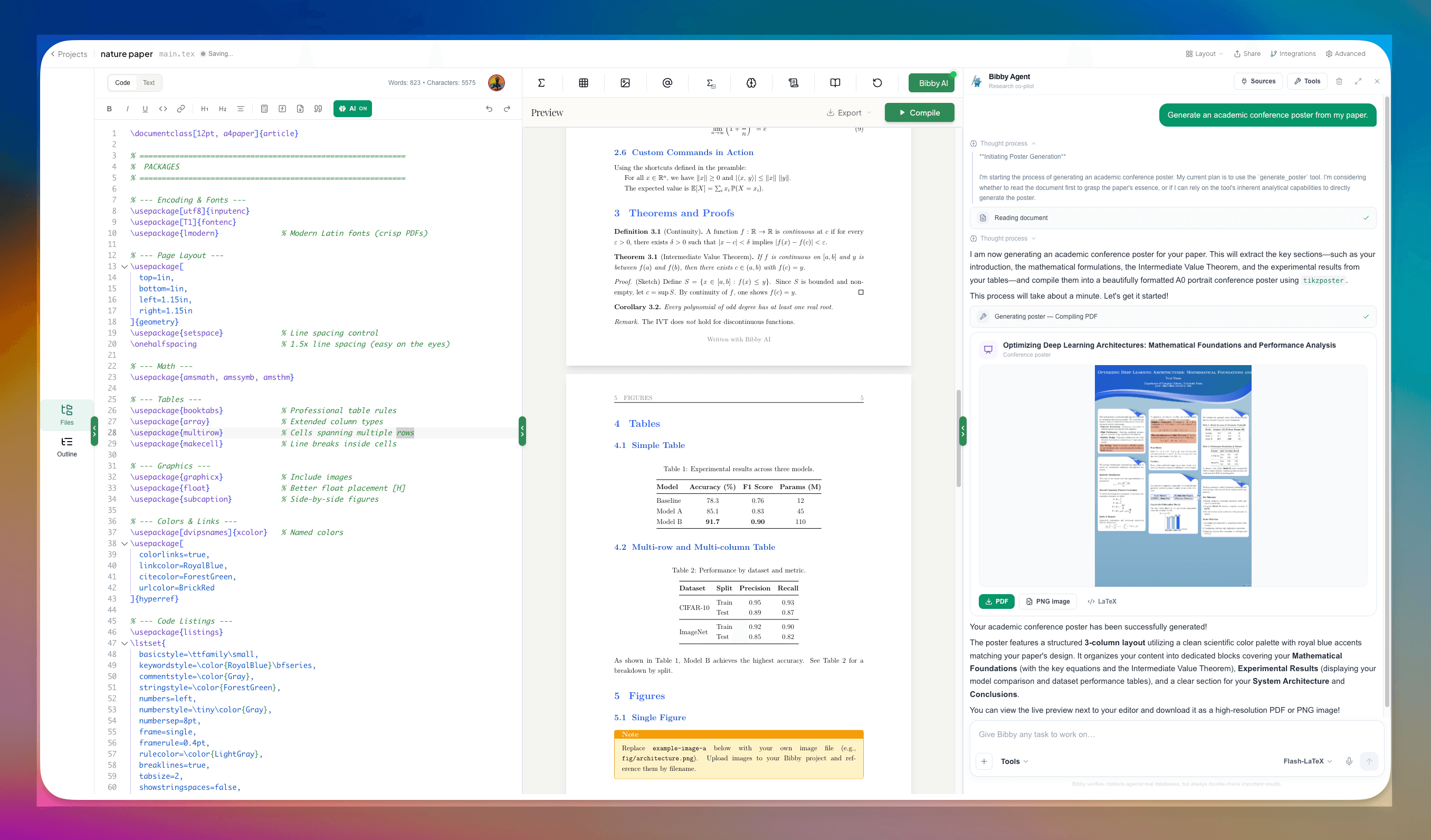
Task: Open the Share menu
Action: [1247, 54]
